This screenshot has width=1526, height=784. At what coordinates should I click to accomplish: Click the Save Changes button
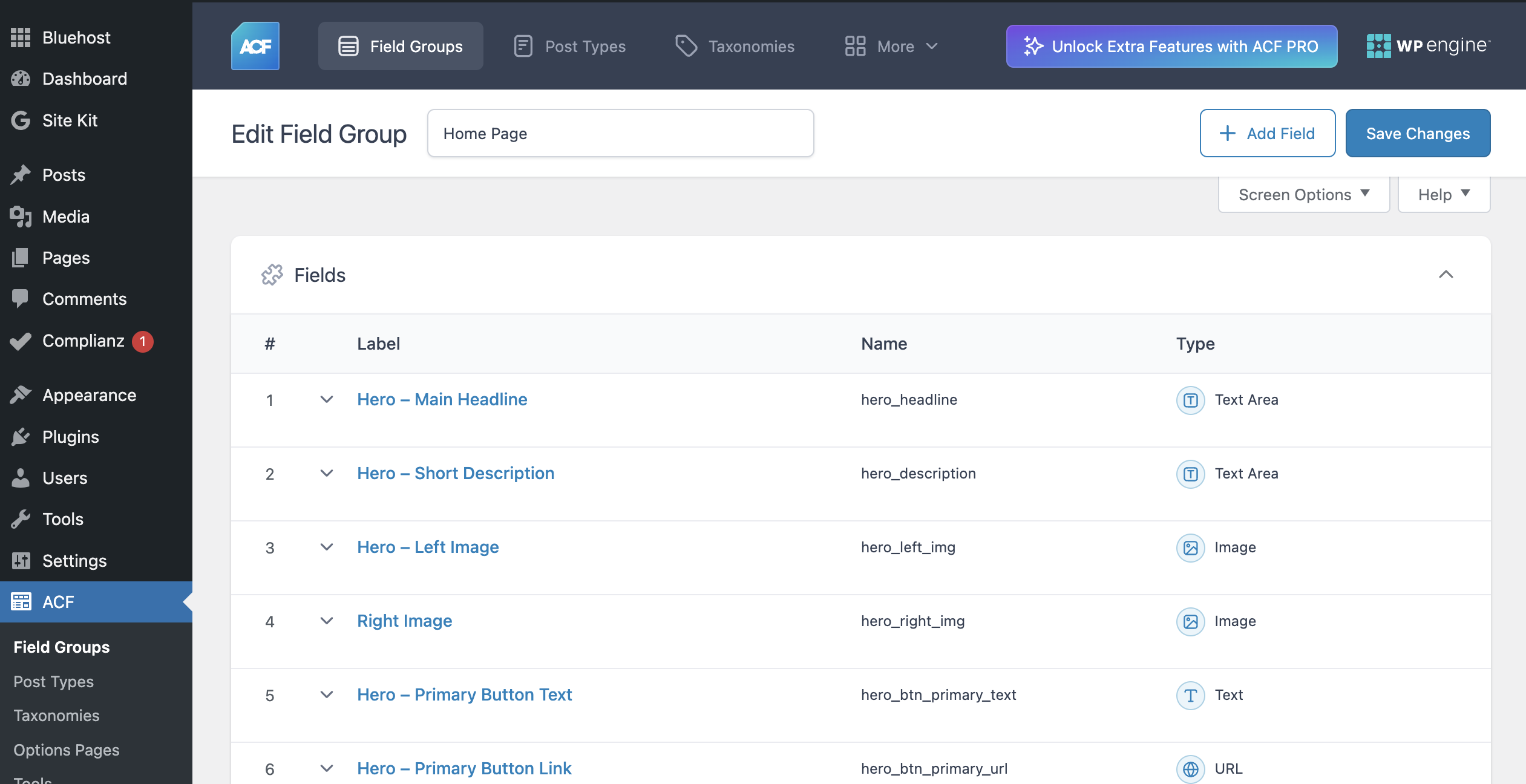[1417, 133]
